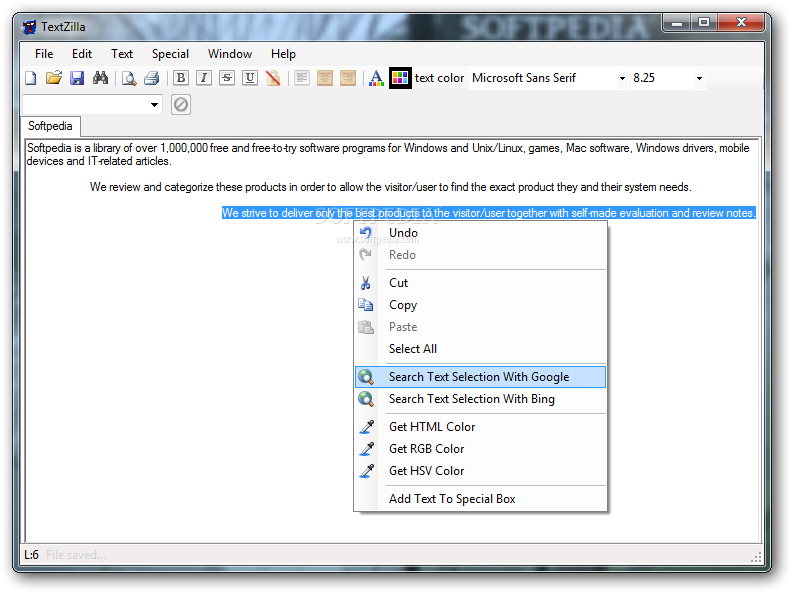Viewport: 792px width, 593px height.
Task: Click the 'We review and categorize' paragraph
Action: click(x=390, y=187)
